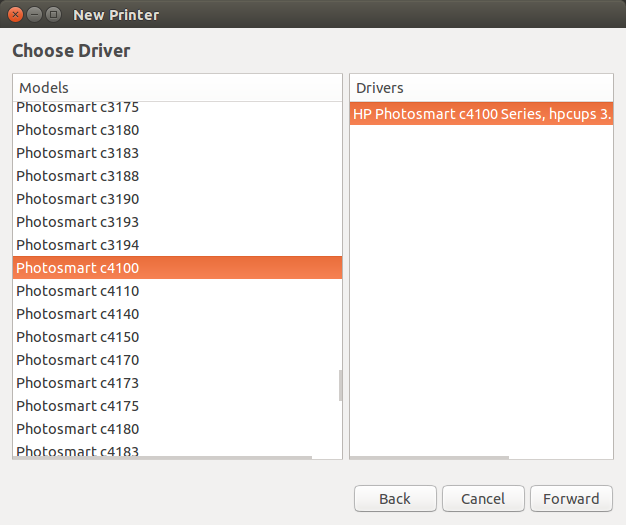Image resolution: width=626 pixels, height=525 pixels.
Task: Select Photosmart c3190 model
Action: 177,199
